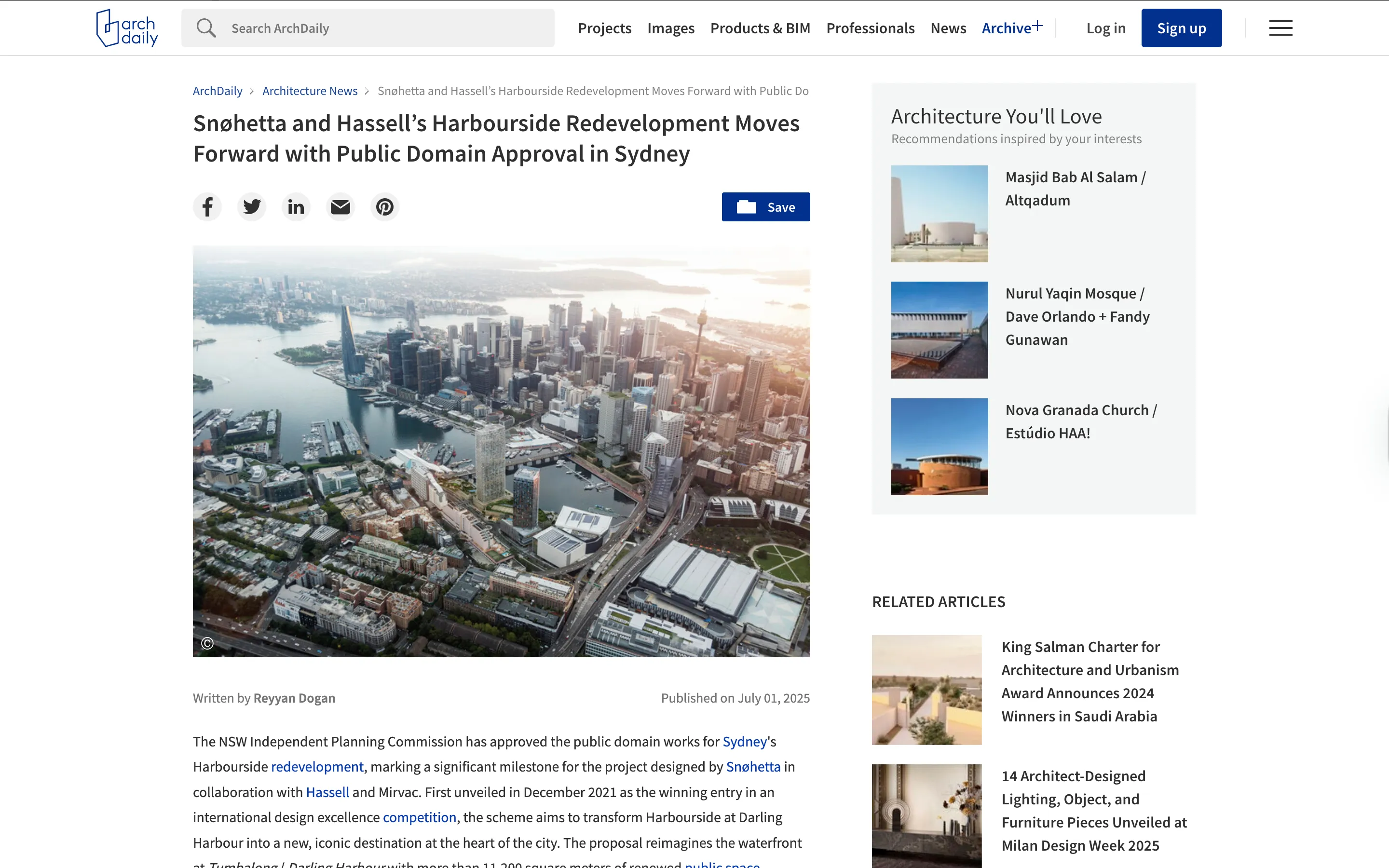Click 'Architecture You'll Love' heading
Viewport: 1389px width, 868px height.
click(996, 117)
